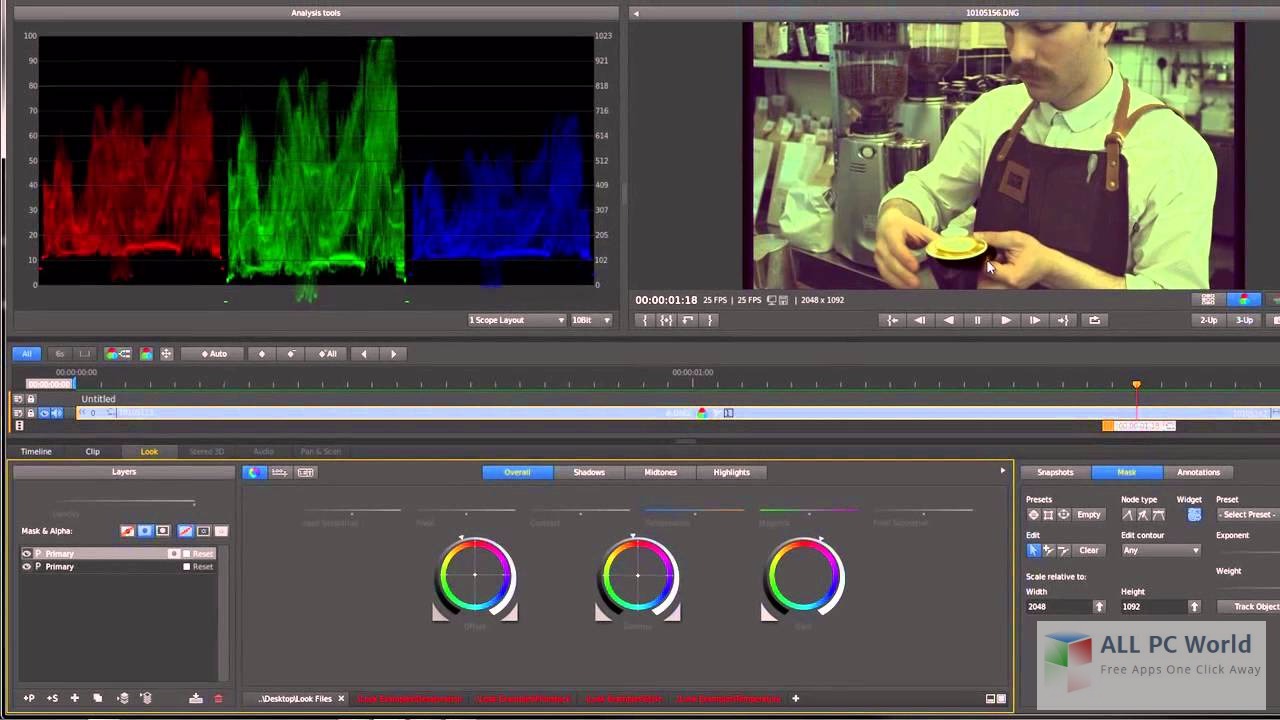Switch to the Clip tab
Image resolution: width=1280 pixels, height=720 pixels.
(x=92, y=451)
